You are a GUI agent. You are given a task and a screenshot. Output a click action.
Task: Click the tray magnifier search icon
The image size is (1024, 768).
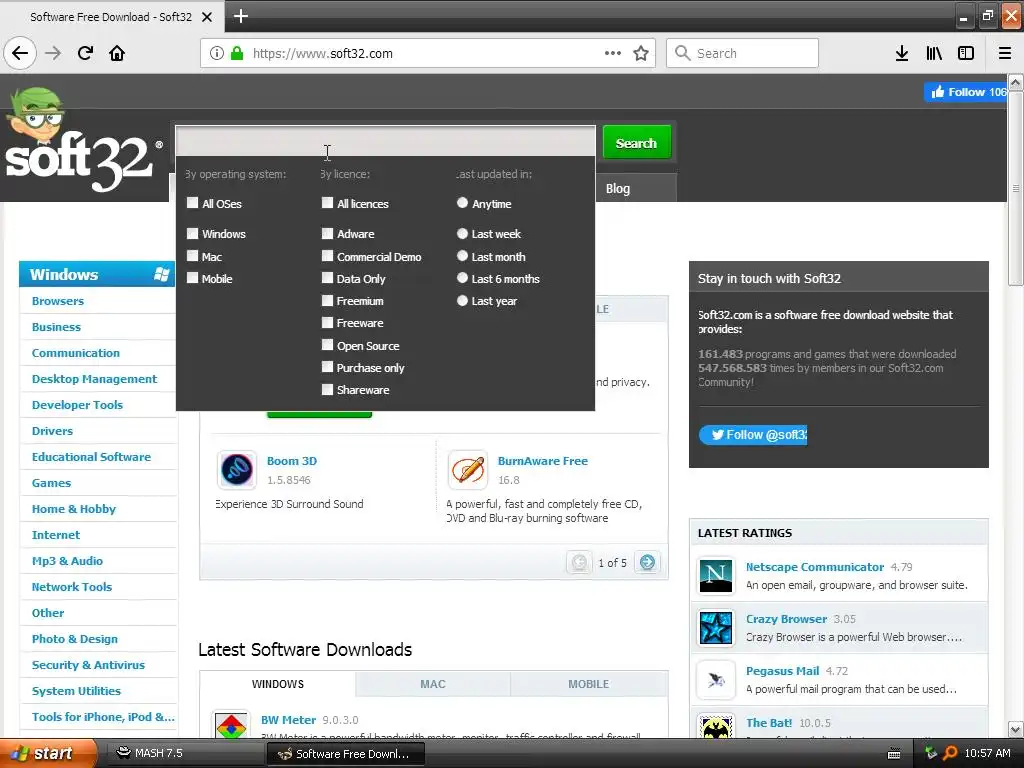[950, 753]
